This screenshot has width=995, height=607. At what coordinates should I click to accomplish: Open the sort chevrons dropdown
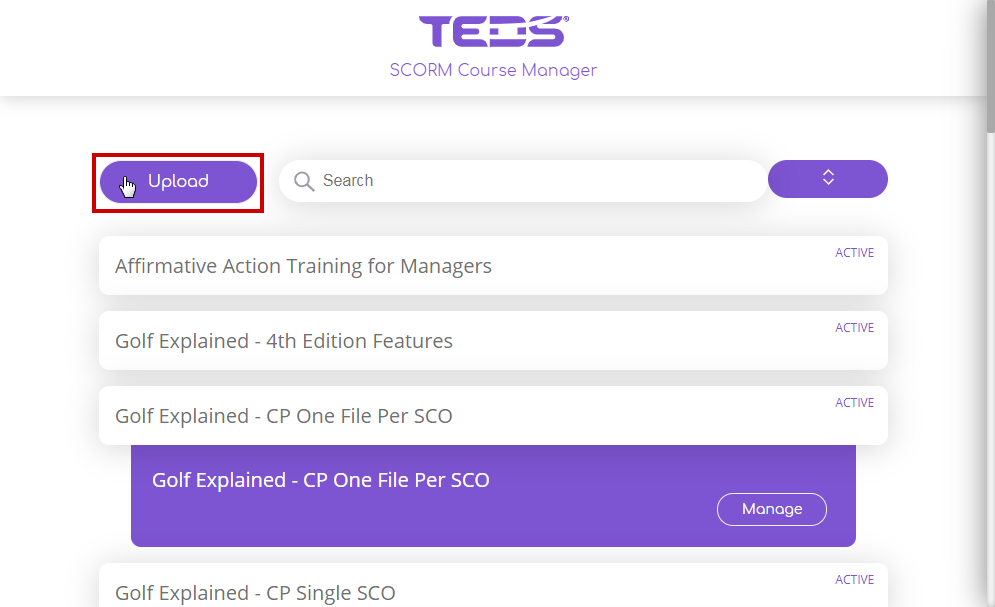point(827,178)
